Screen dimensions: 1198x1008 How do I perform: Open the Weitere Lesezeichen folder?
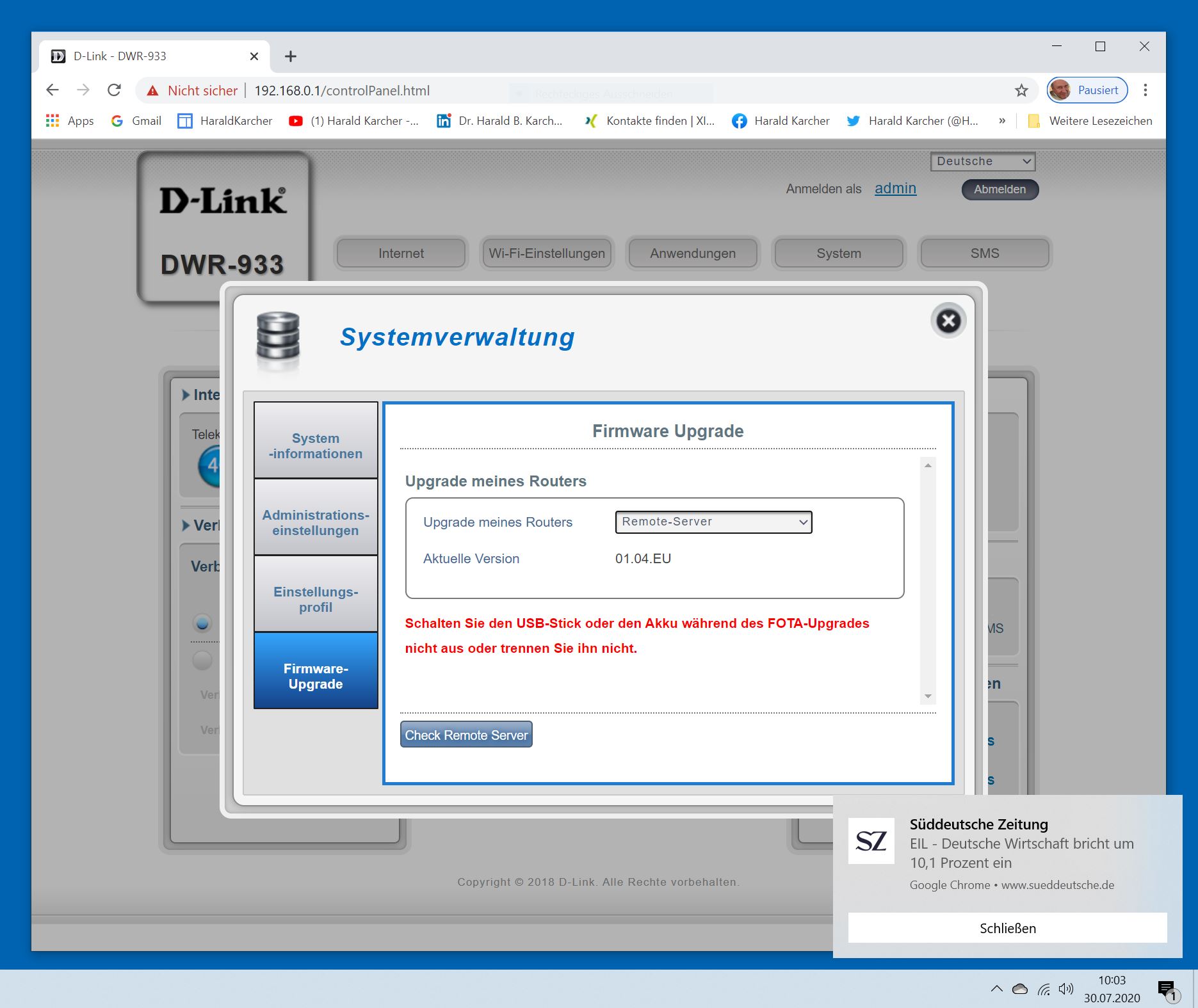tap(1090, 121)
